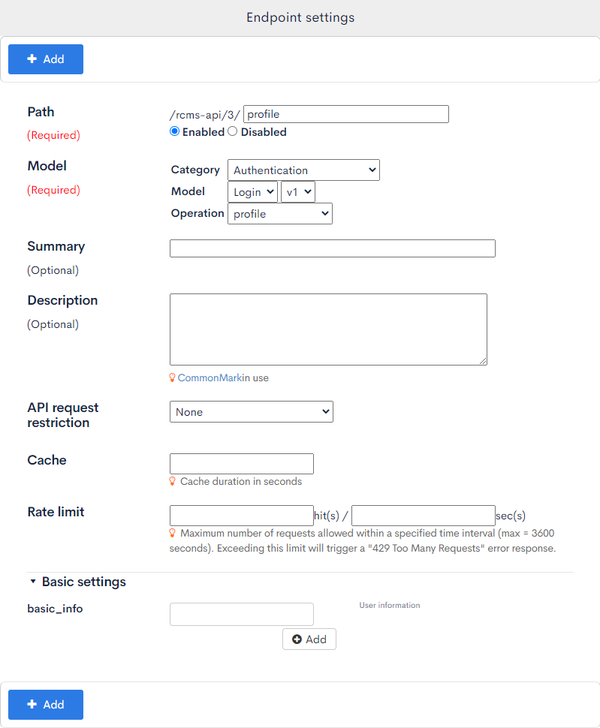Image resolution: width=600 pixels, height=728 pixels.
Task: Click the Rate limit hit(s) input
Action: coord(241,515)
